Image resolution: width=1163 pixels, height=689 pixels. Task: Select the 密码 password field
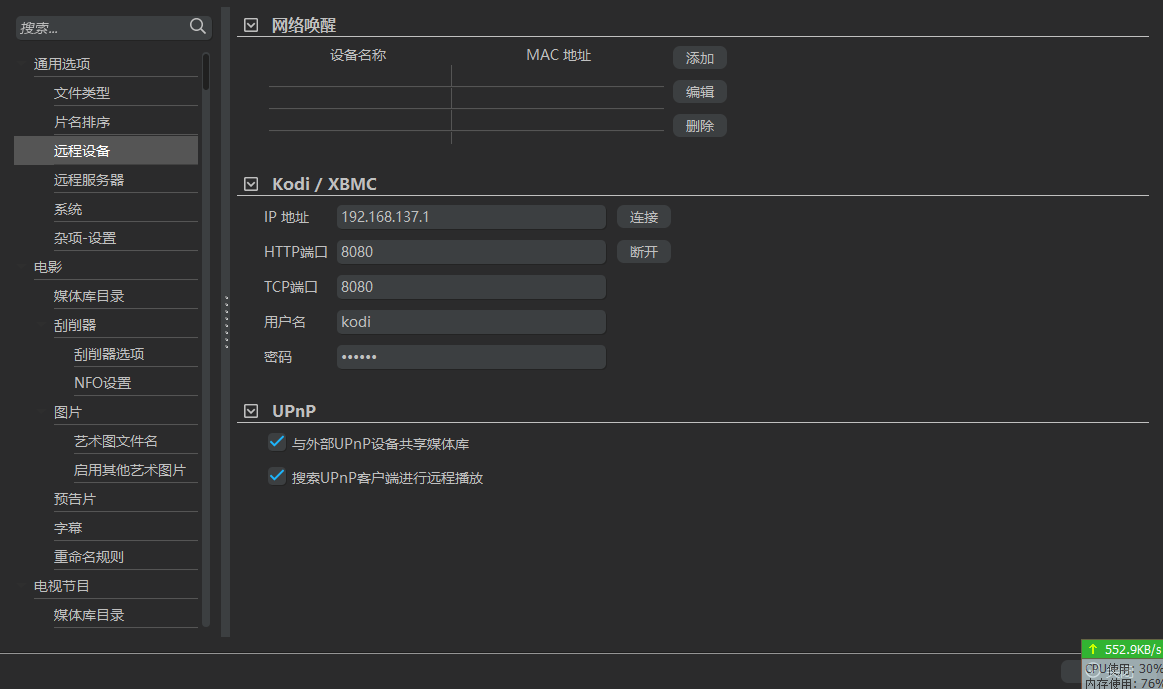click(x=471, y=357)
